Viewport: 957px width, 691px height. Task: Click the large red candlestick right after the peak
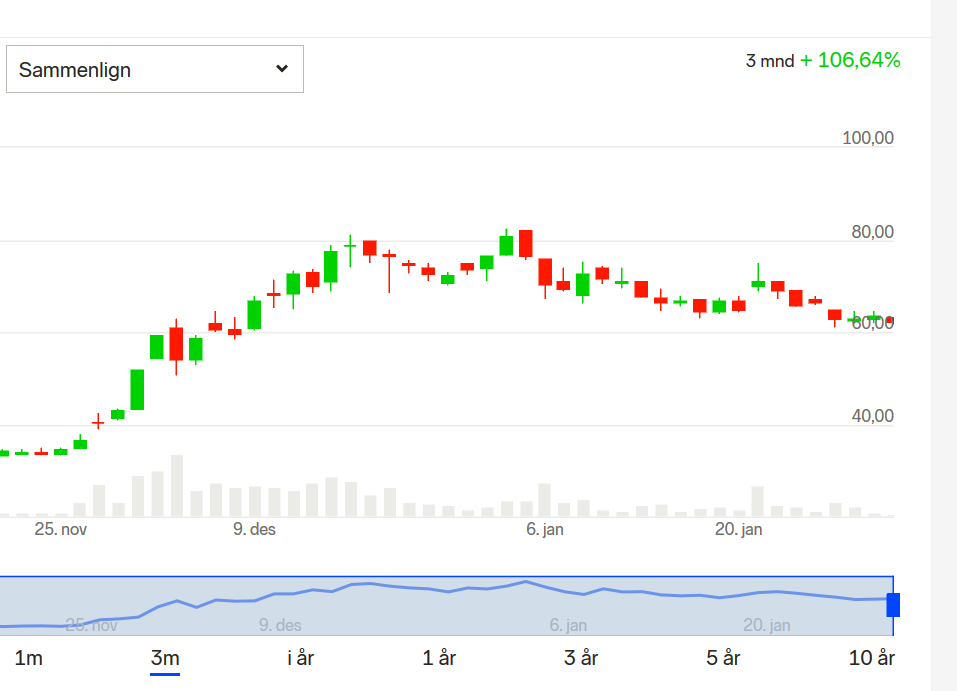click(526, 243)
